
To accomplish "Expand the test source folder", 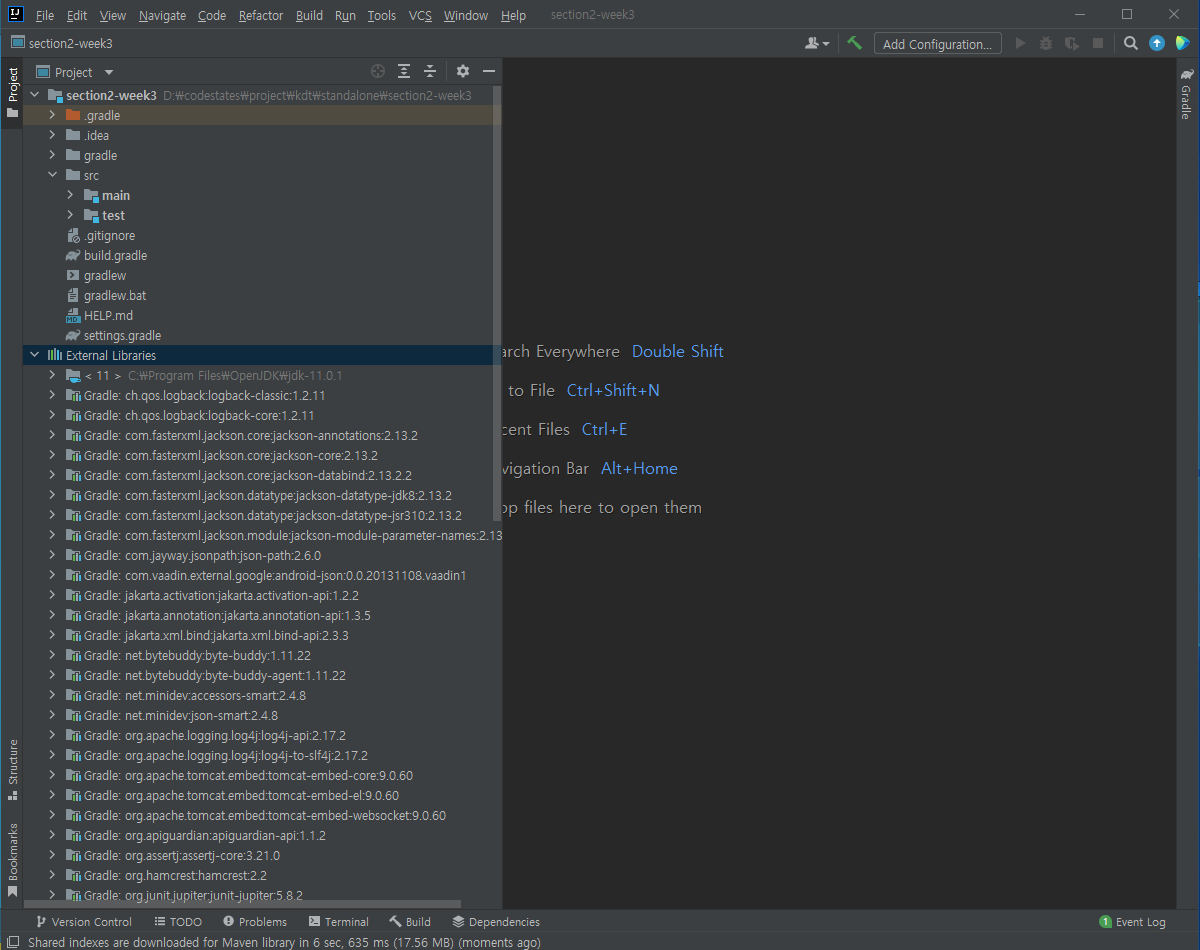I will pos(70,215).
